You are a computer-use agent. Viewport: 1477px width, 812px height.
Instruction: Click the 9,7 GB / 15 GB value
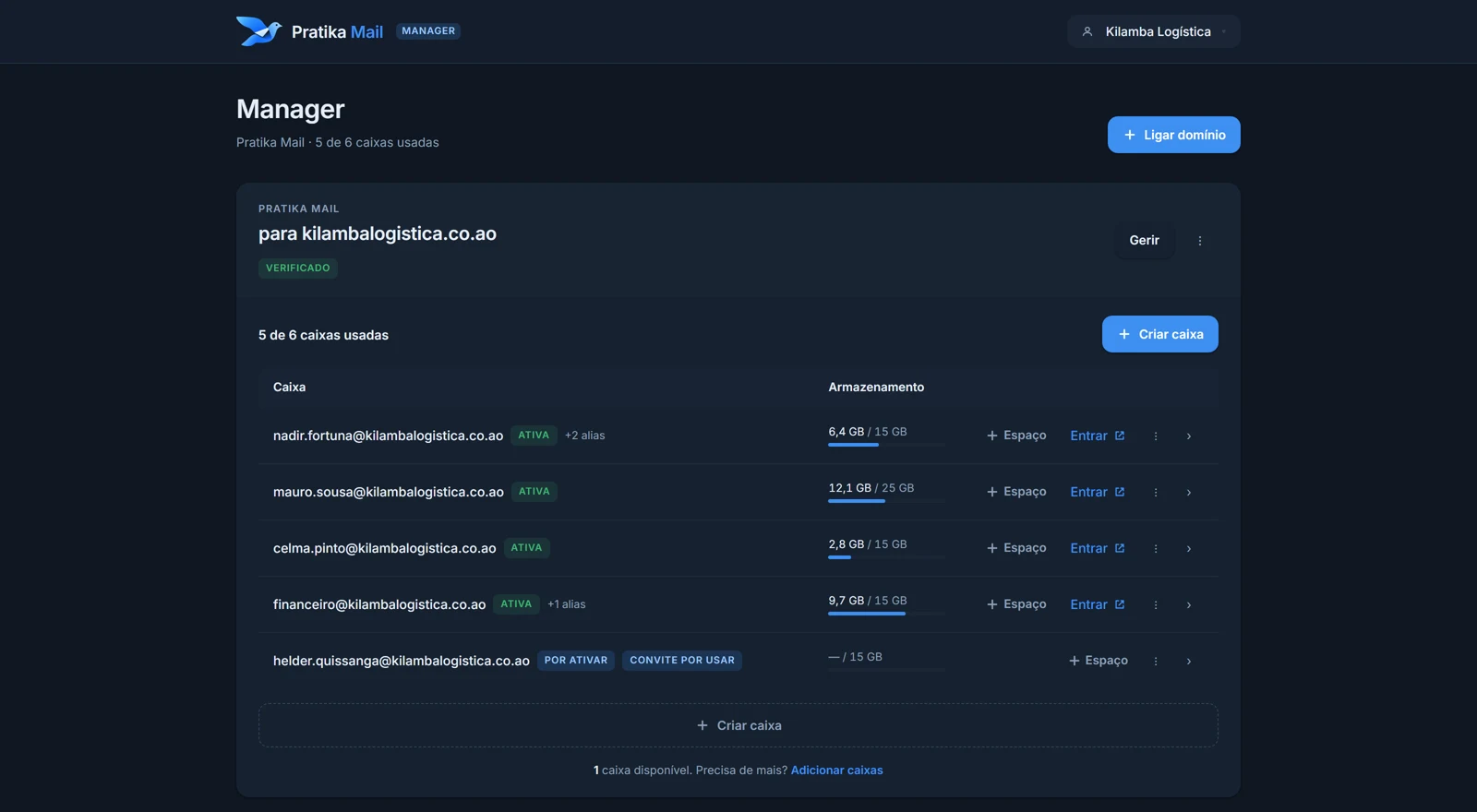click(868, 601)
